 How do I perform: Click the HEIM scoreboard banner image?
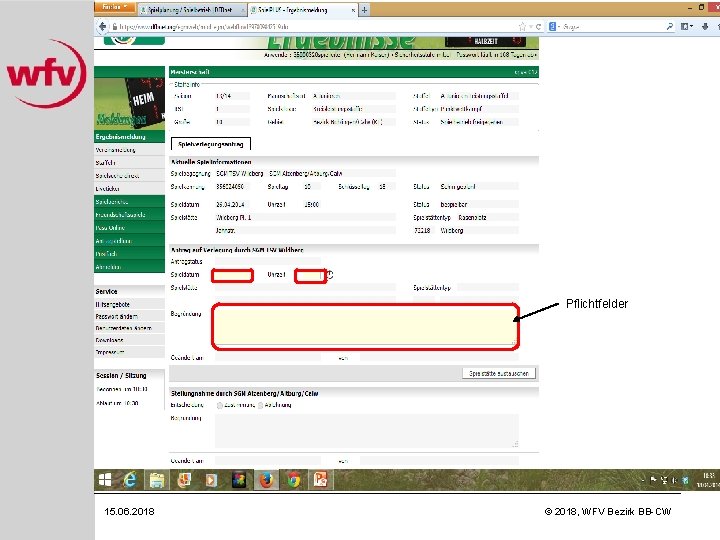coord(129,103)
